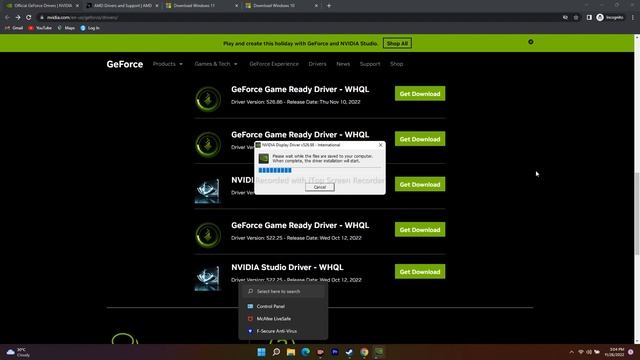
Task: Select F-Secure Anti-Virus from popup menu
Action: [283, 331]
